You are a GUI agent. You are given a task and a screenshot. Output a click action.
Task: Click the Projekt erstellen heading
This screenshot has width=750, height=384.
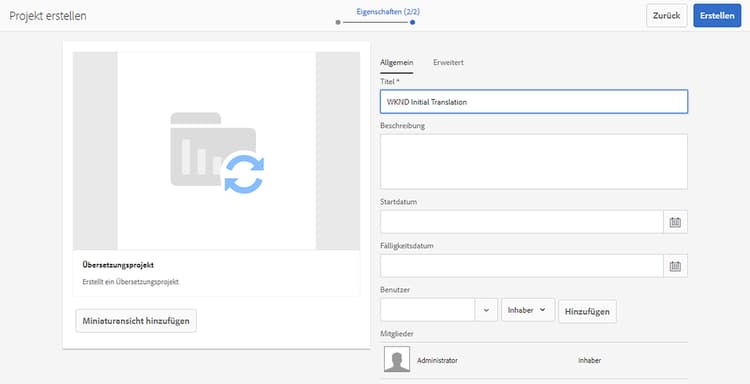48,15
